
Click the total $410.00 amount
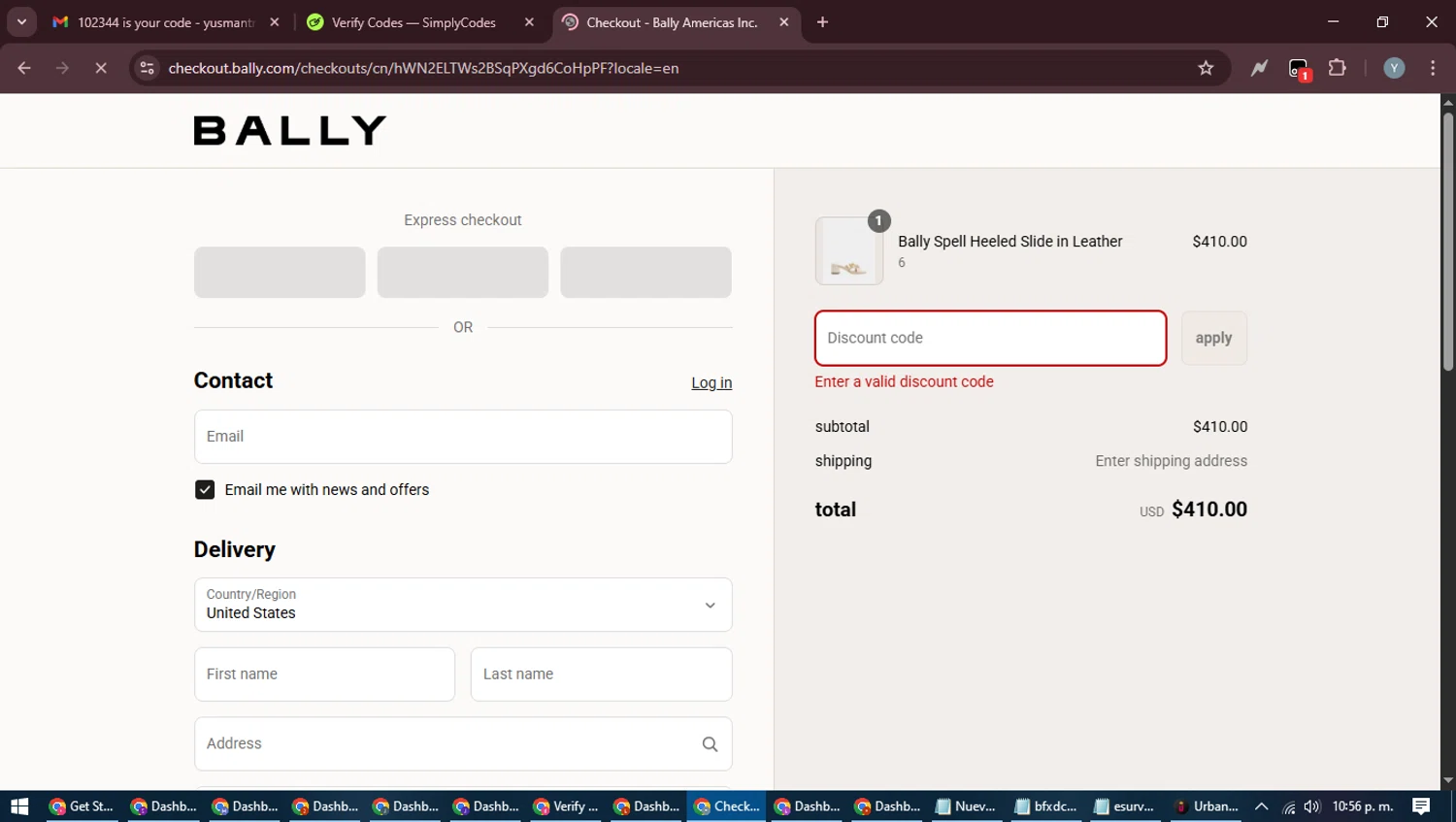tap(1209, 510)
